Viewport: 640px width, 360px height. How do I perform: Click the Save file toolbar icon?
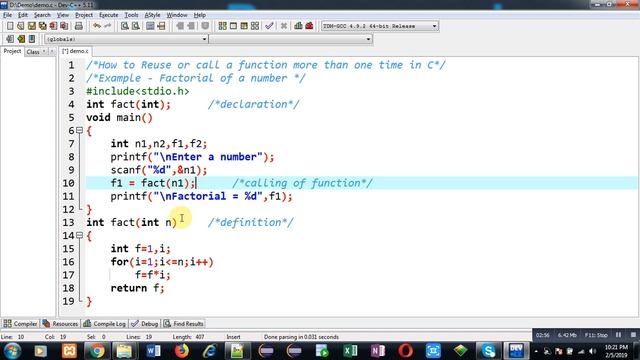point(31,26)
